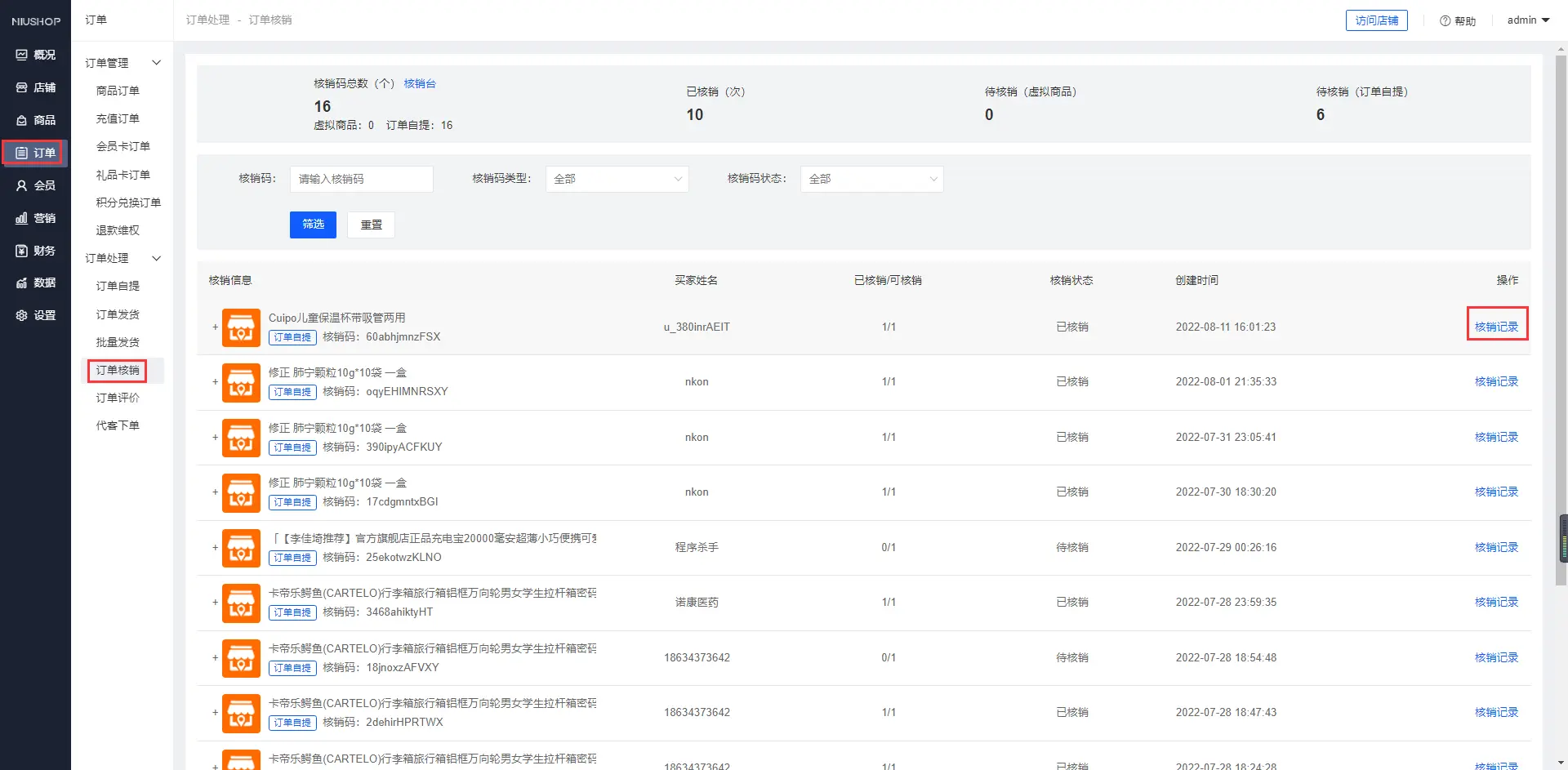Expand row for code 60abhjmnzFSX
The image size is (1568, 770).
click(215, 327)
